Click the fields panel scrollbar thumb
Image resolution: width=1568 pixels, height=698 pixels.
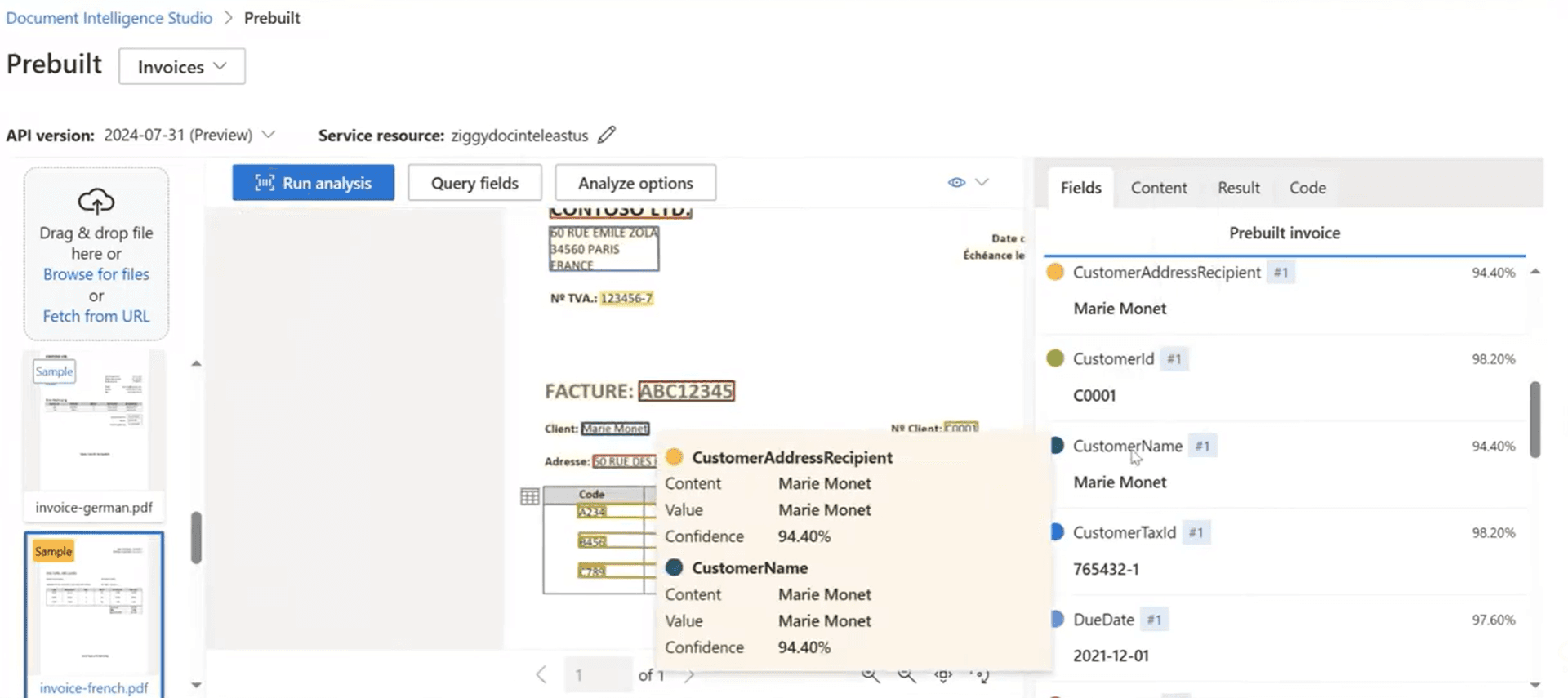pos(1535,419)
